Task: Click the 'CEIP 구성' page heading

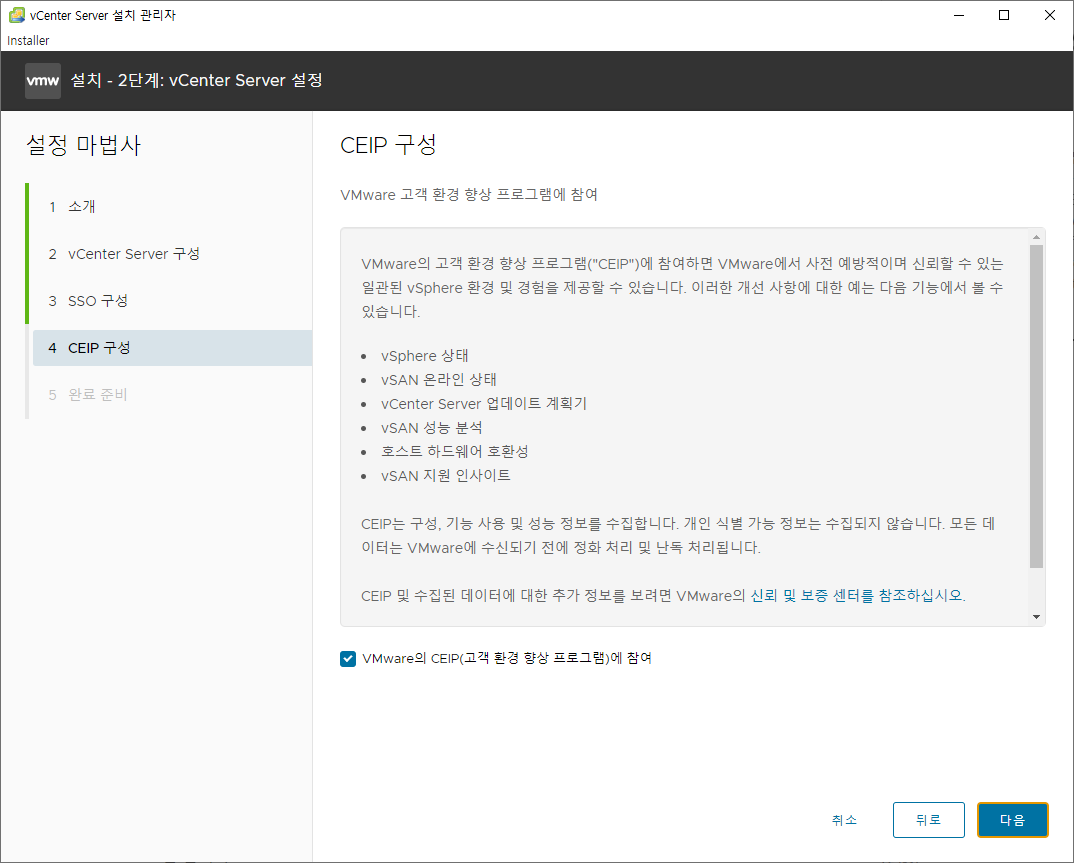Action: 388,145
